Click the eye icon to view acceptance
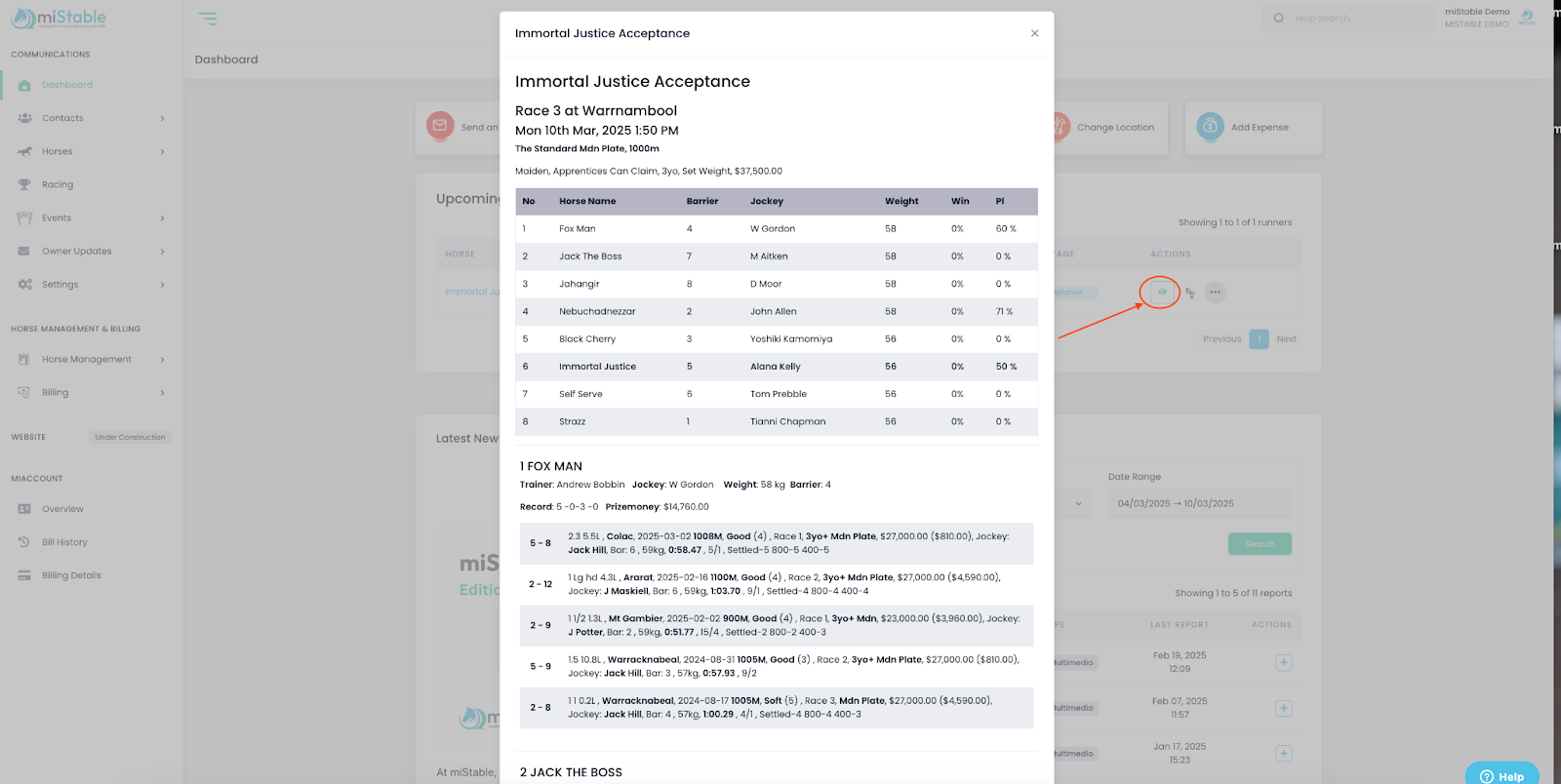Screen dimensions: 1561x784 coord(1161,292)
